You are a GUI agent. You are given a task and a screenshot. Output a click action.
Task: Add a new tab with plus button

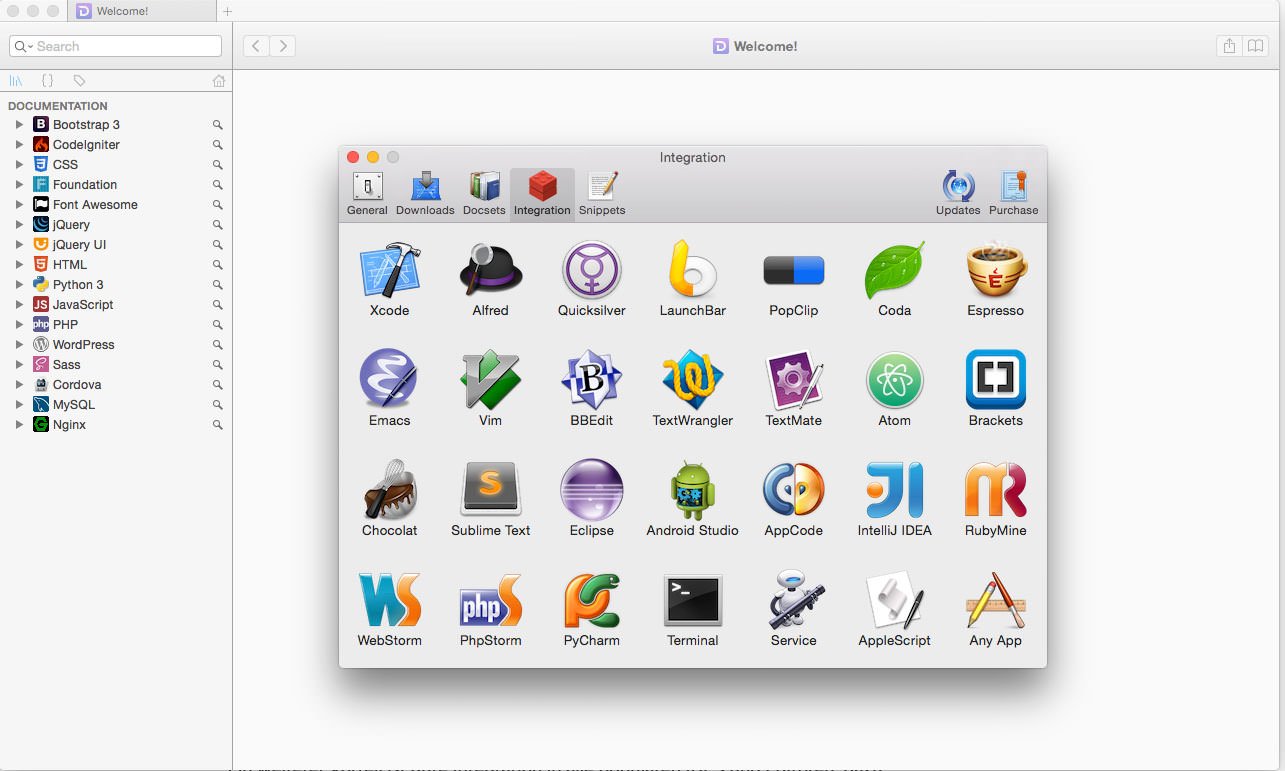pos(227,11)
